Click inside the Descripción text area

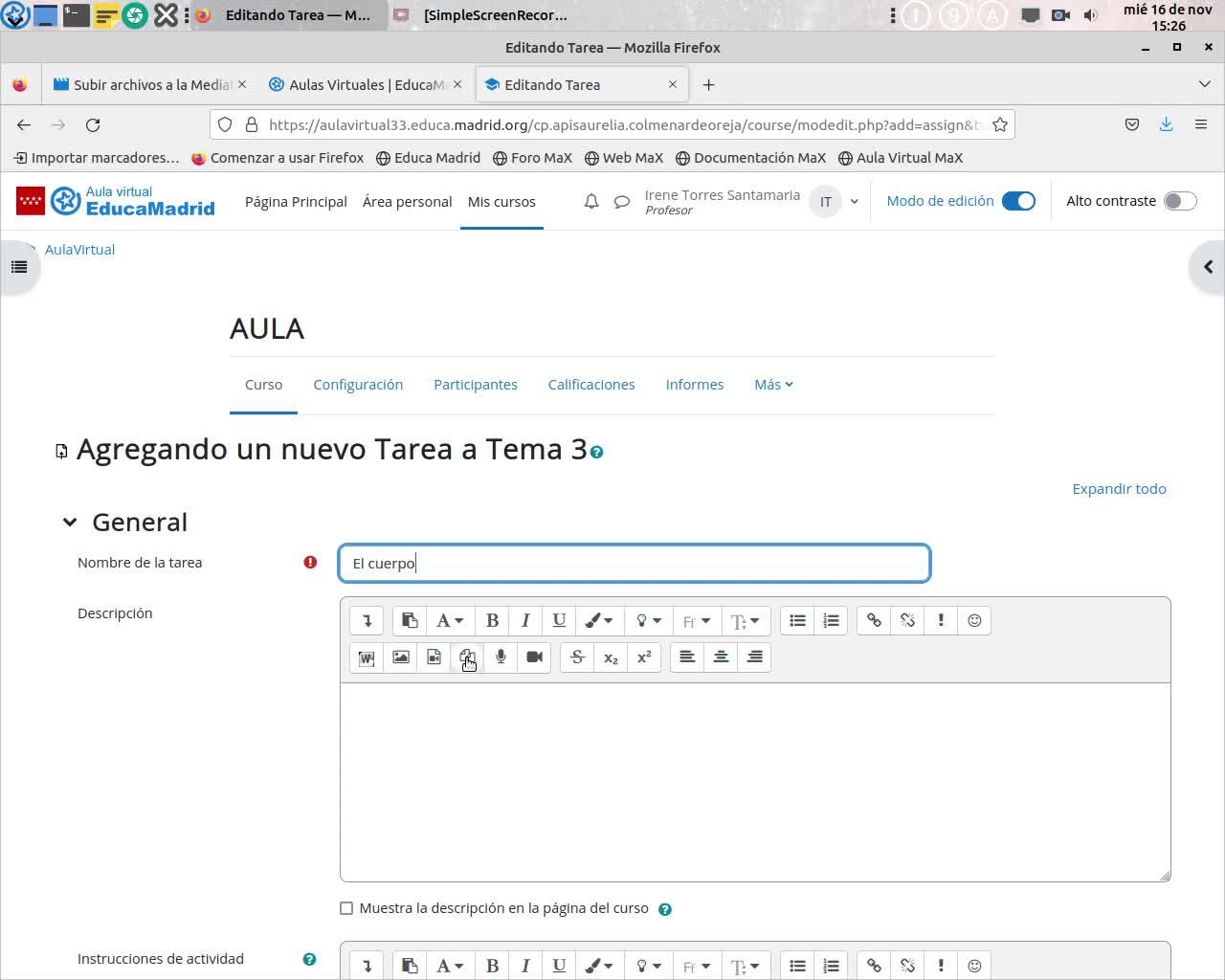tap(755, 782)
